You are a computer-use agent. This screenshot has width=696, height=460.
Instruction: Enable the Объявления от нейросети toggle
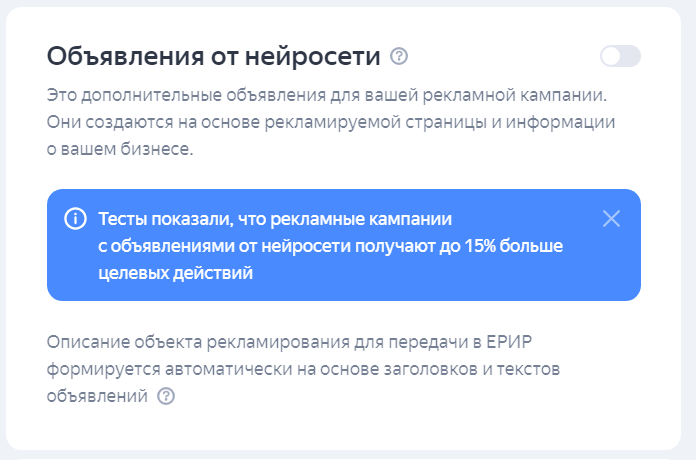(x=620, y=56)
